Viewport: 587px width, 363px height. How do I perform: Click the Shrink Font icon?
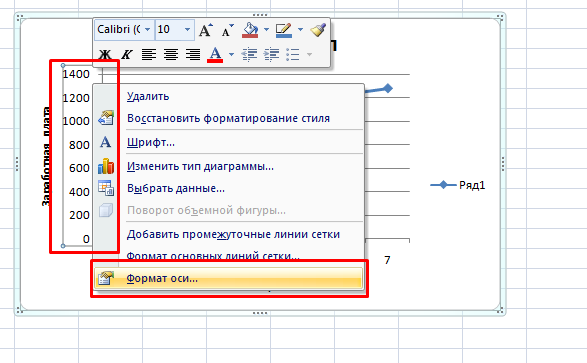click(x=227, y=30)
